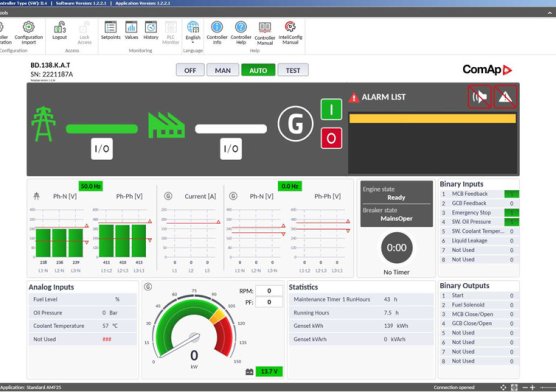Click the Engine state Ready field

pyautogui.click(x=396, y=193)
